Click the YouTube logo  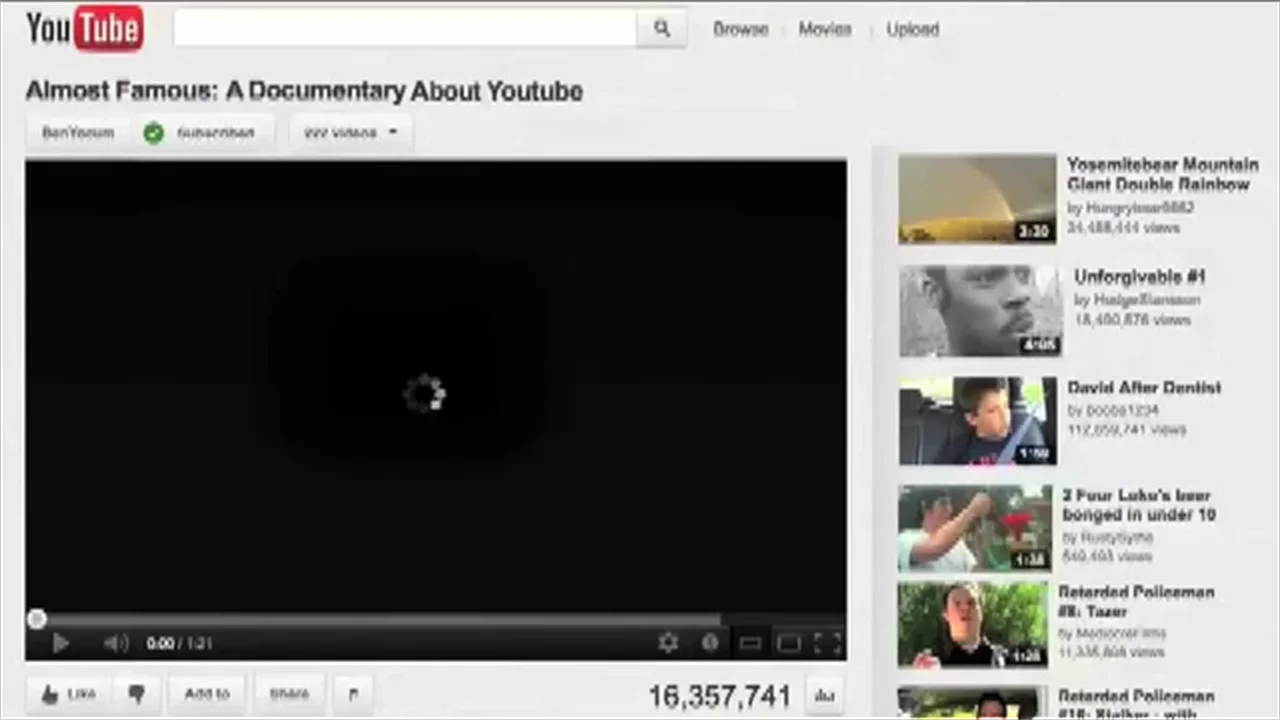coord(85,28)
